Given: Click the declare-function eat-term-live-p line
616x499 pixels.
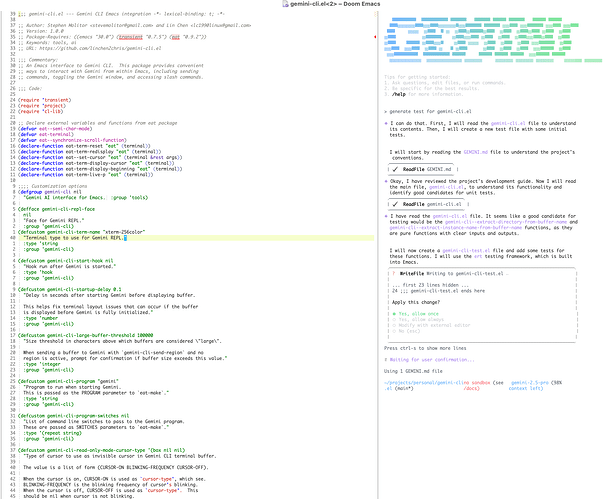Looking at the screenshot, I should click(86, 174).
